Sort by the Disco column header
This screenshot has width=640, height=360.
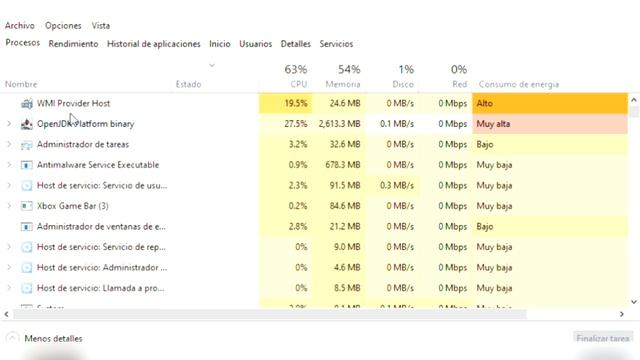[x=403, y=84]
